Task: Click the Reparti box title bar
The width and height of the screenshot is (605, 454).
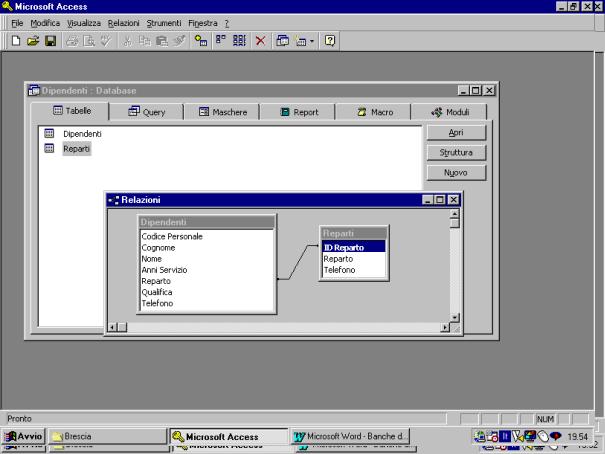Action: (354, 233)
